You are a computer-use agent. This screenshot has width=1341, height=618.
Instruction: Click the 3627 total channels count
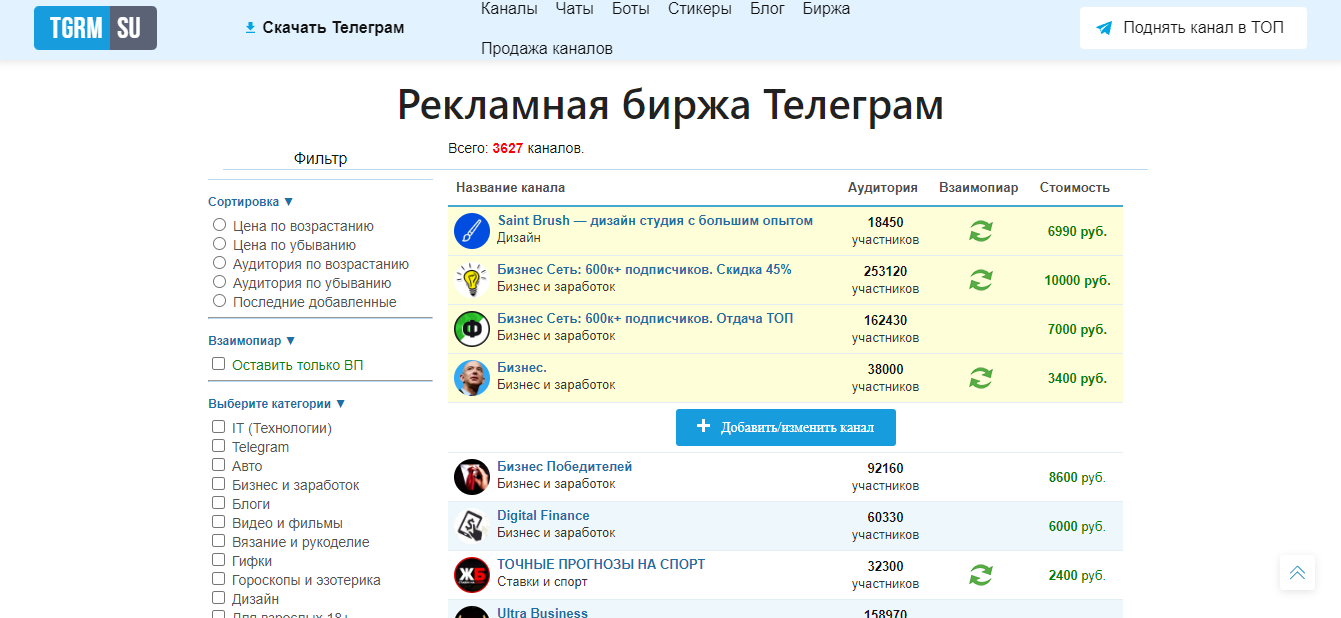(x=507, y=148)
